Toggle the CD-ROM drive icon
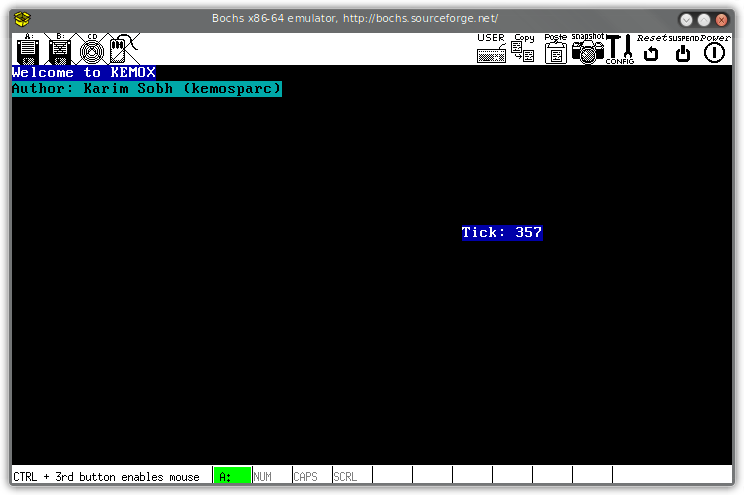 [x=92, y=49]
